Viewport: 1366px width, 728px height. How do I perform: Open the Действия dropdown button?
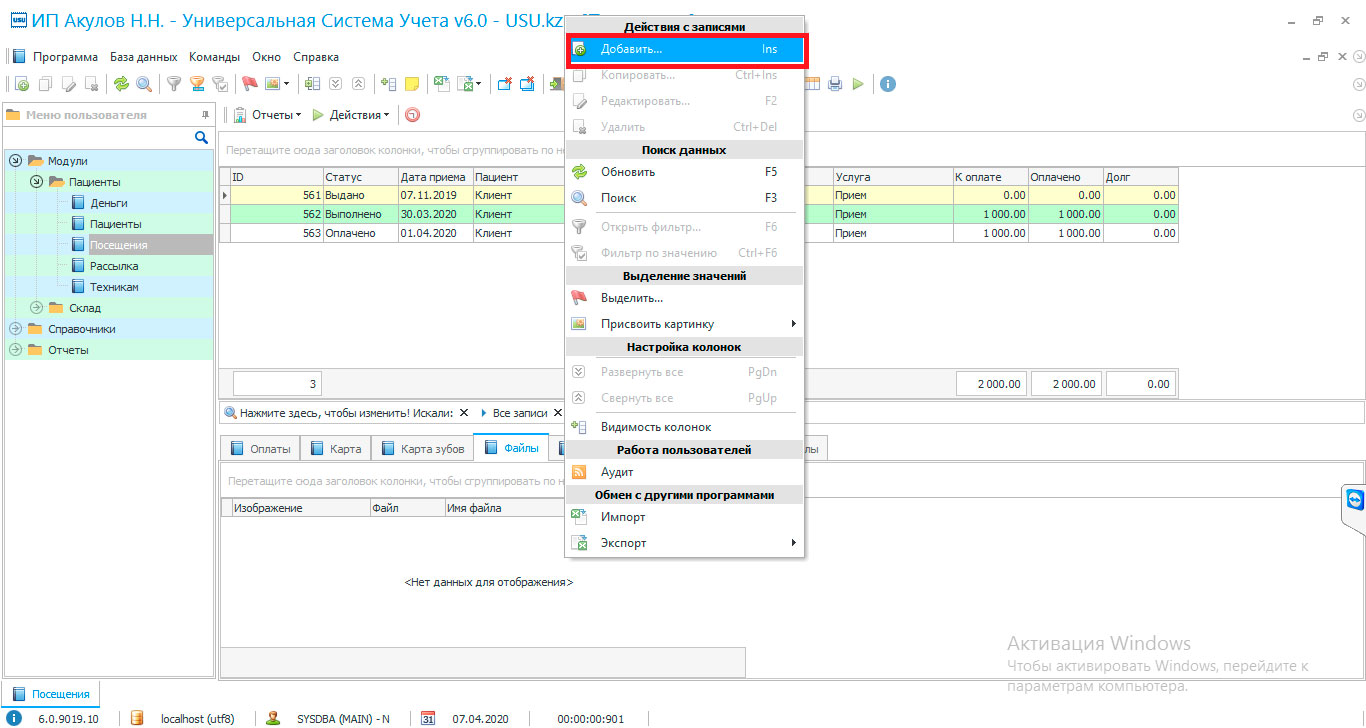[351, 115]
